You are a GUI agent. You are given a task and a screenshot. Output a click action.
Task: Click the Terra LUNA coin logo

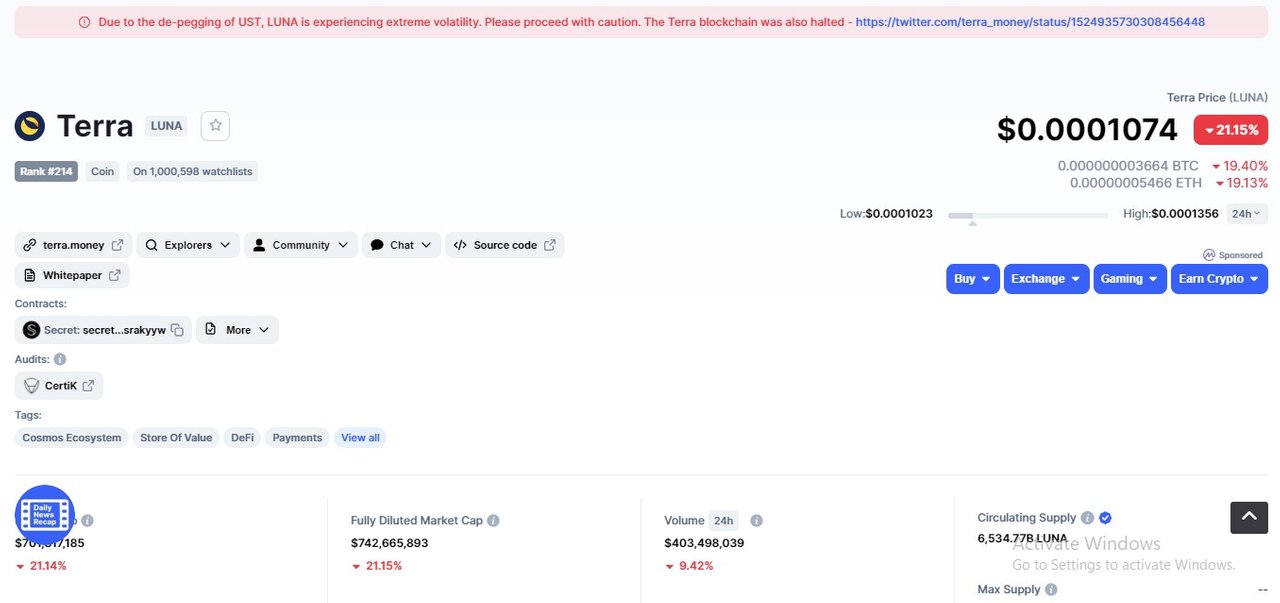30,126
